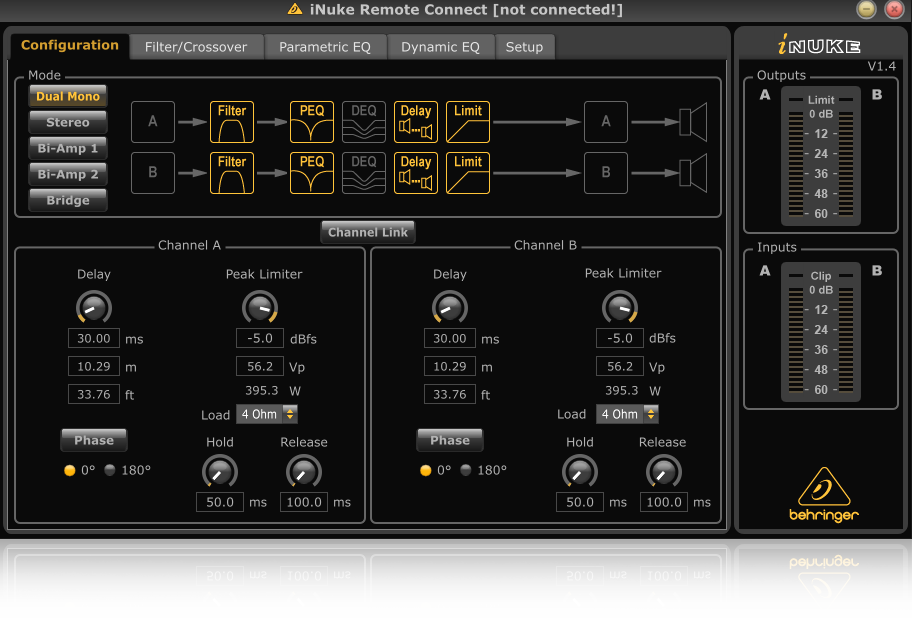This screenshot has width=912, height=618.
Task: Click the Channel A Delay knob
Action: 94,307
